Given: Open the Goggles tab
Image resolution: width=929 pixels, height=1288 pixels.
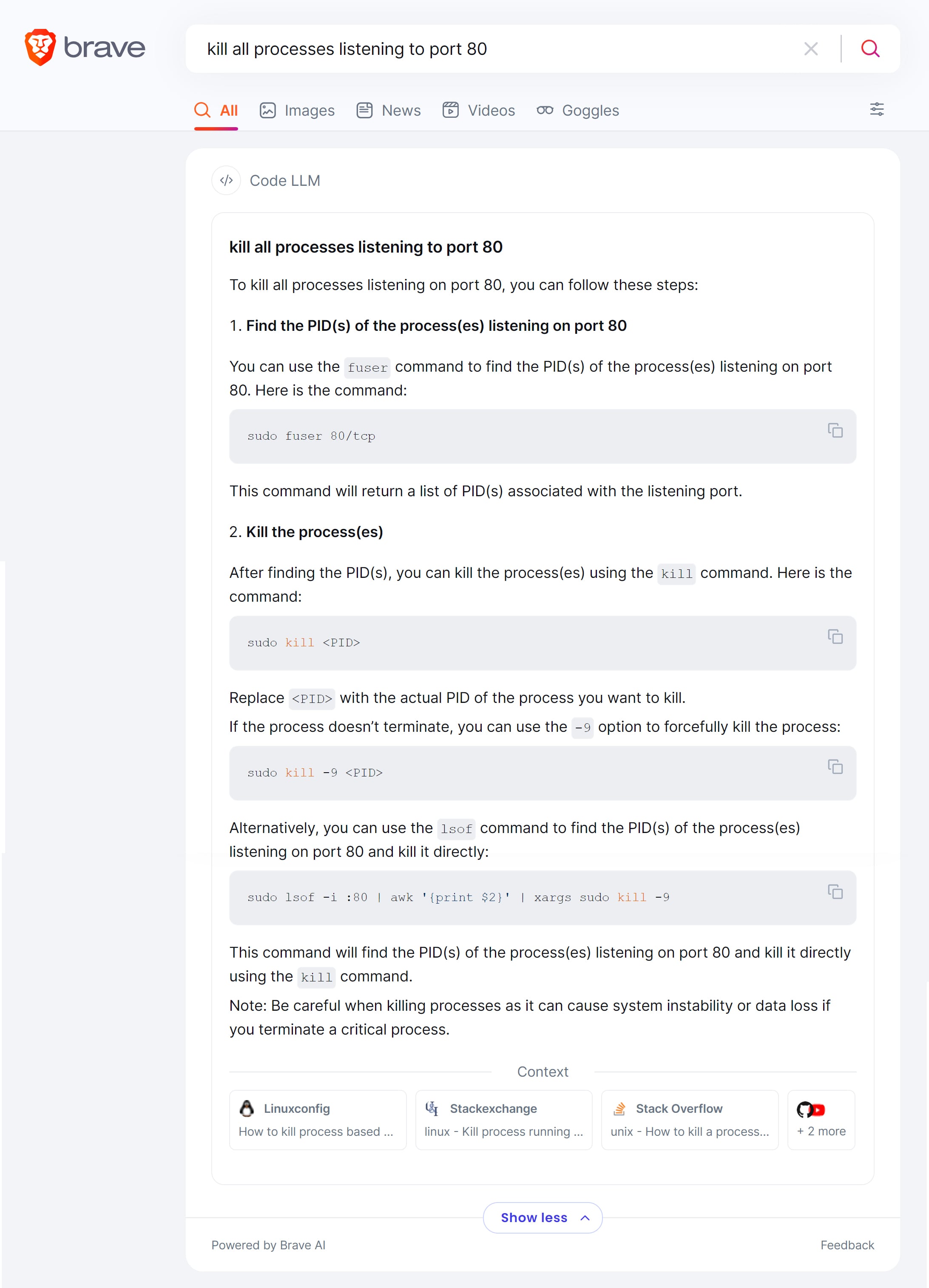Looking at the screenshot, I should 577,110.
